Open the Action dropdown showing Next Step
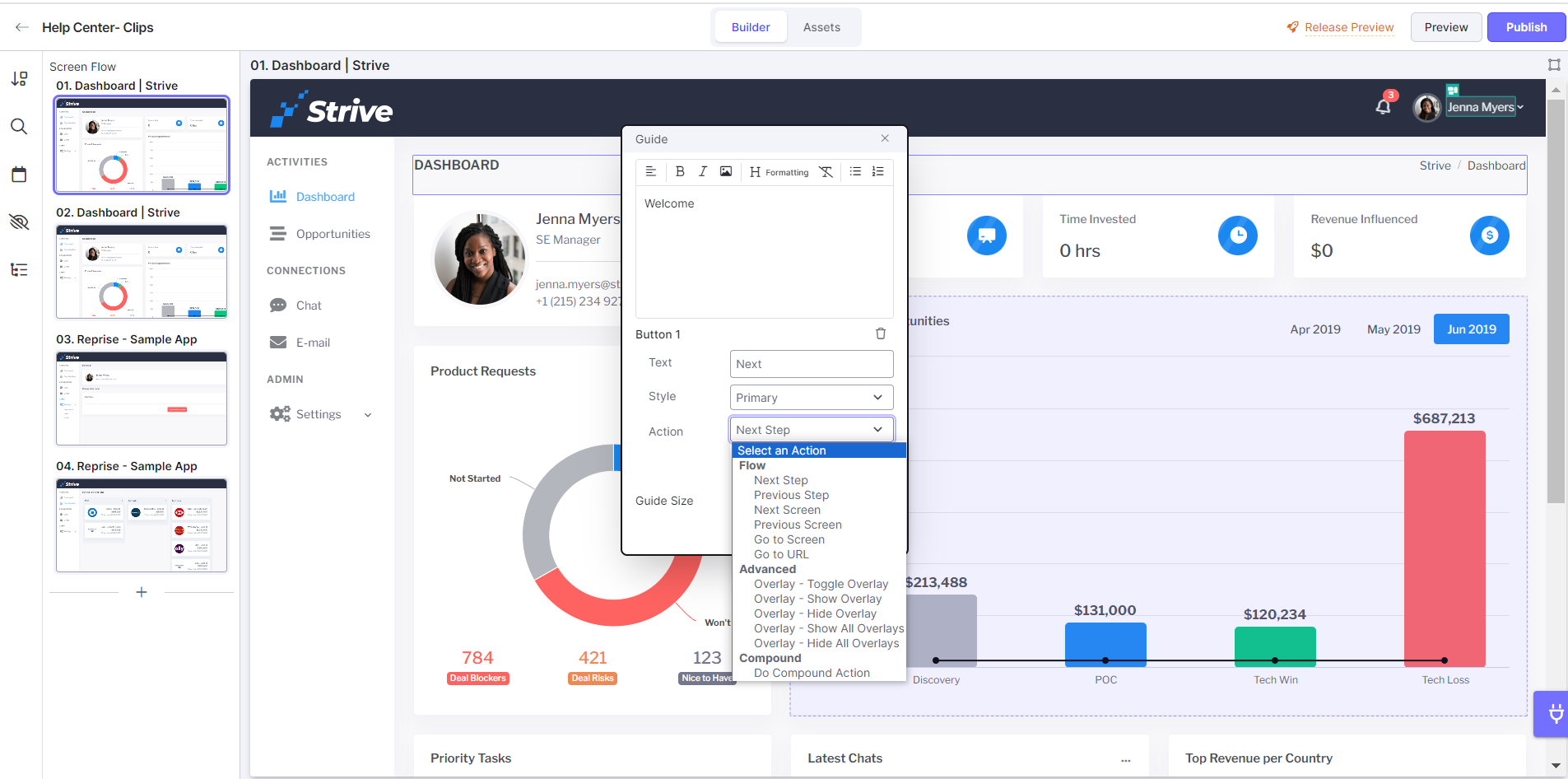This screenshot has width=1568, height=779. coord(812,430)
